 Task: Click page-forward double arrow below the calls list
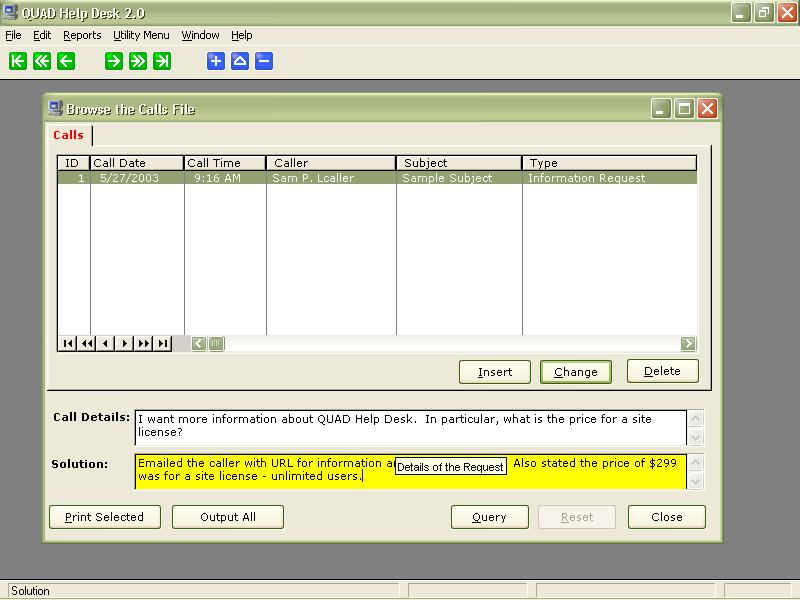[x=143, y=343]
